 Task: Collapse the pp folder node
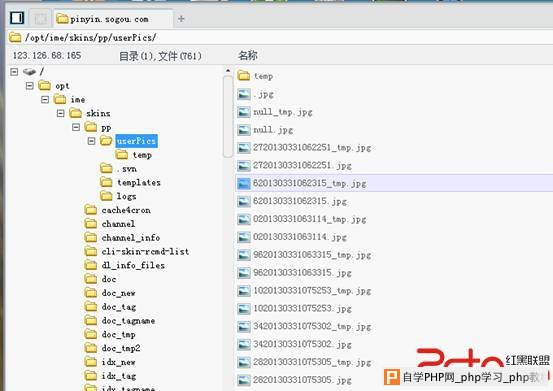pyautogui.click(x=76, y=127)
